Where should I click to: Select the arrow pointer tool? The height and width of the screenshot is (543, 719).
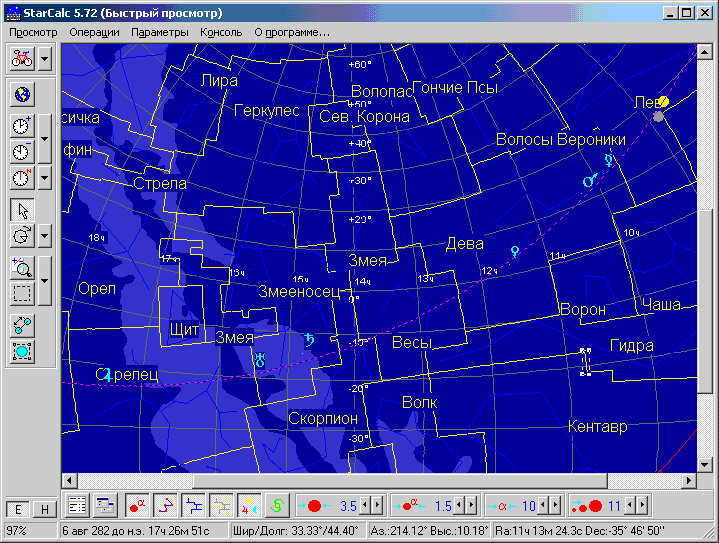pyautogui.click(x=22, y=210)
